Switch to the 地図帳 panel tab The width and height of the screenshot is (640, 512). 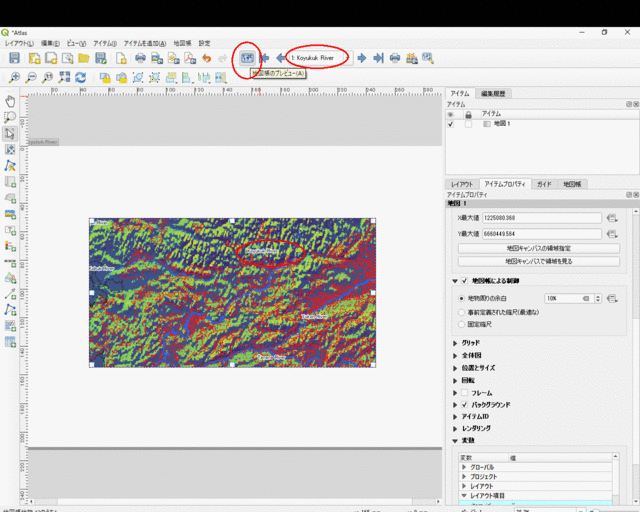(x=572, y=184)
